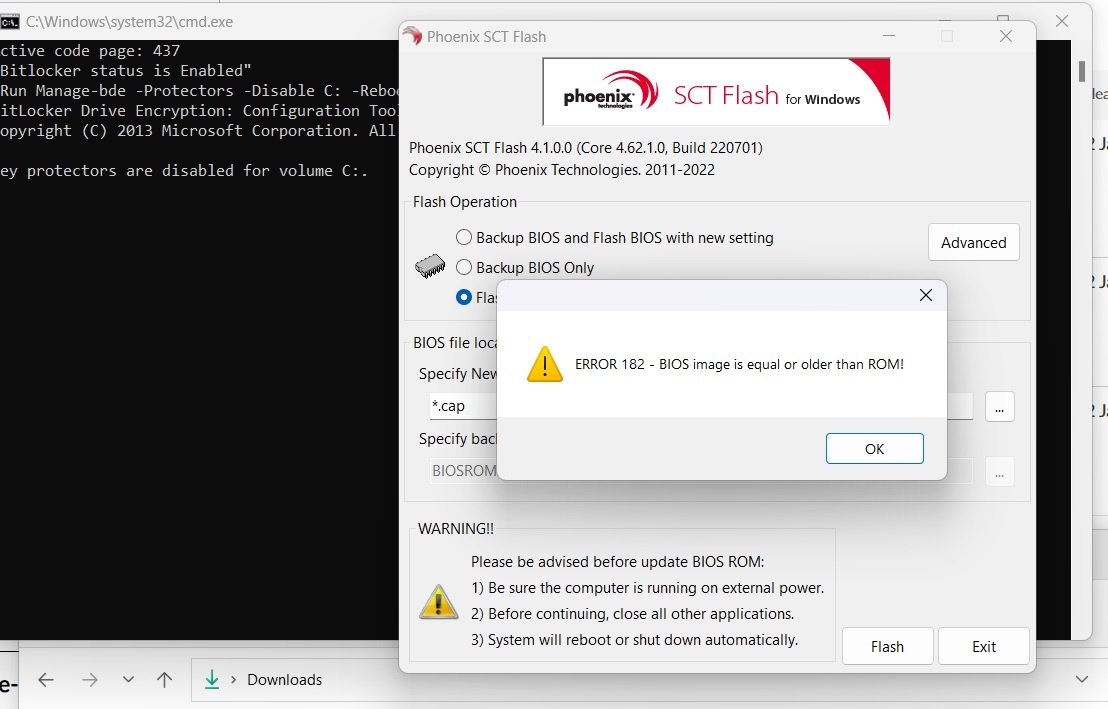Select Backup BIOS Only radio option
1108x709 pixels.
[464, 267]
